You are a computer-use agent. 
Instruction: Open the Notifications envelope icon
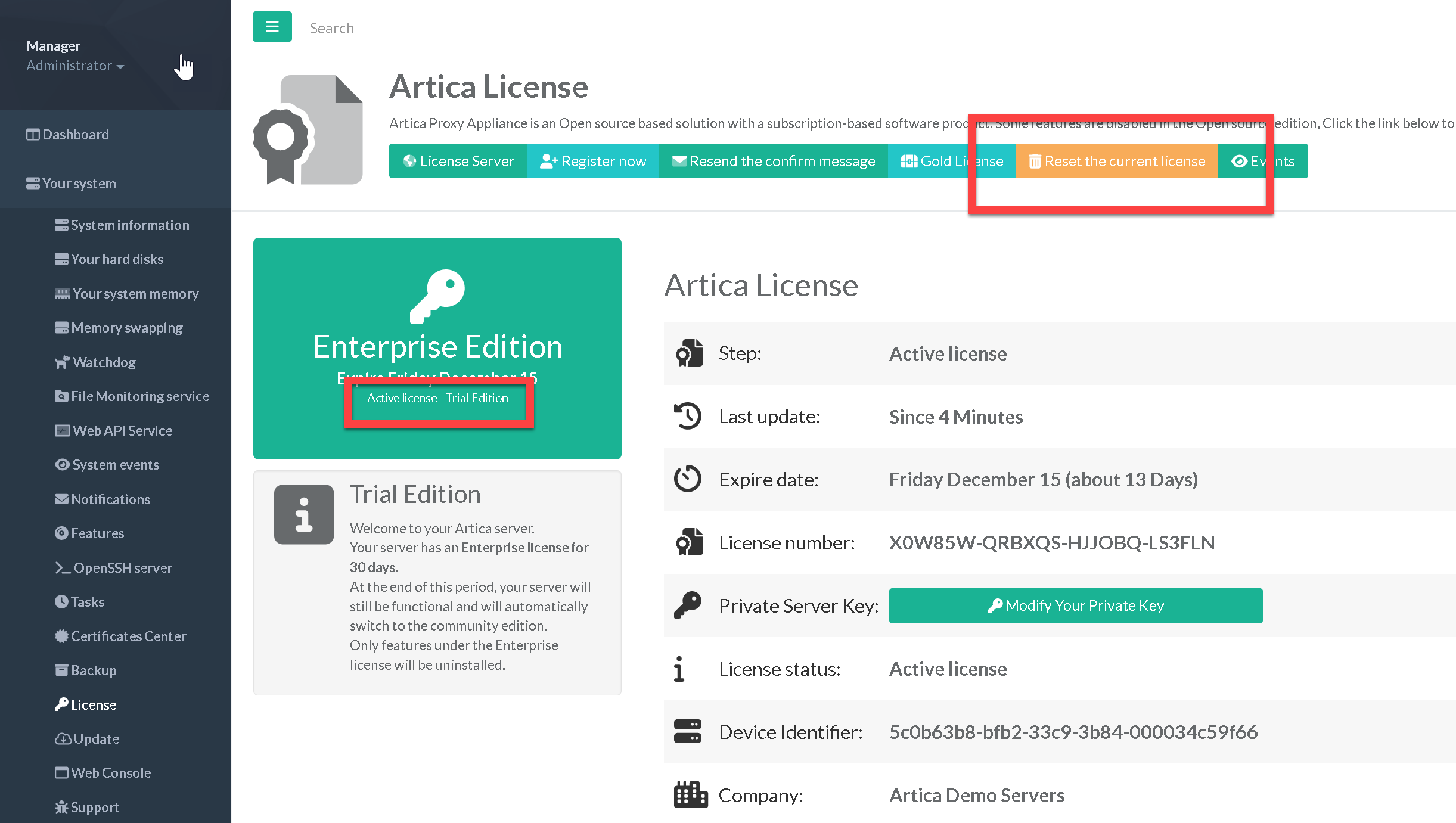click(x=61, y=499)
